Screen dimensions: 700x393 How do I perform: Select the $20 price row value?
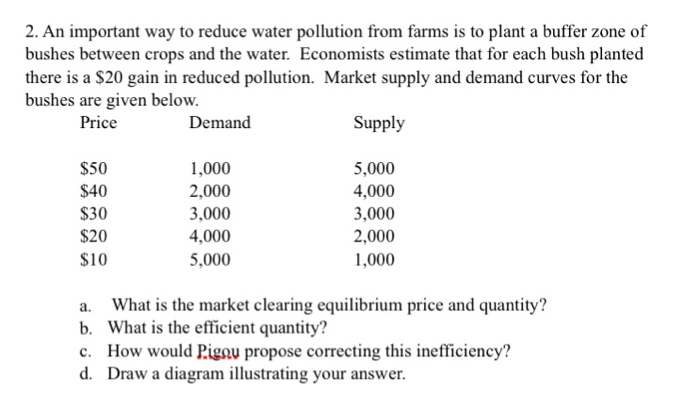(x=93, y=236)
